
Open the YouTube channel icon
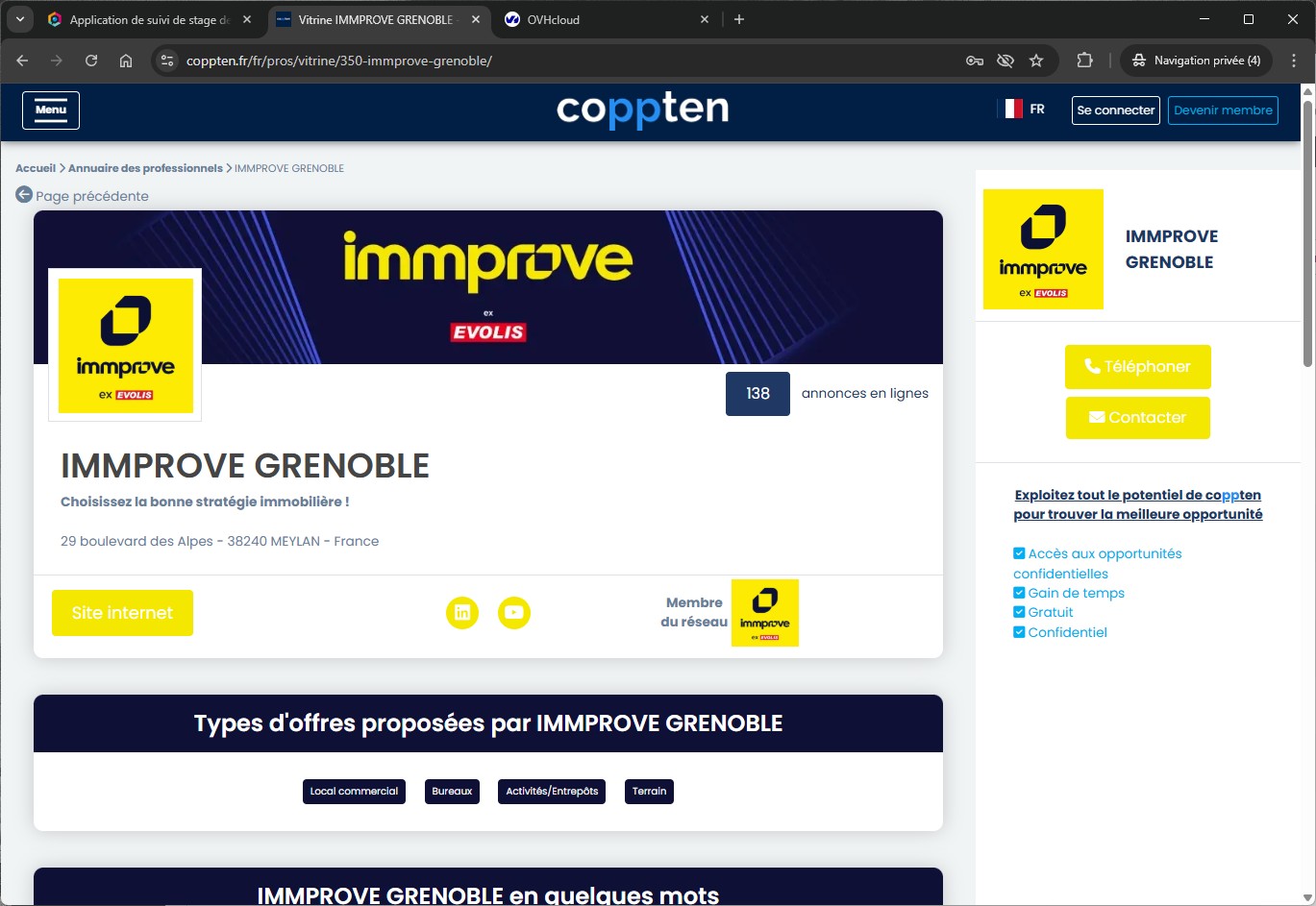[x=514, y=613]
